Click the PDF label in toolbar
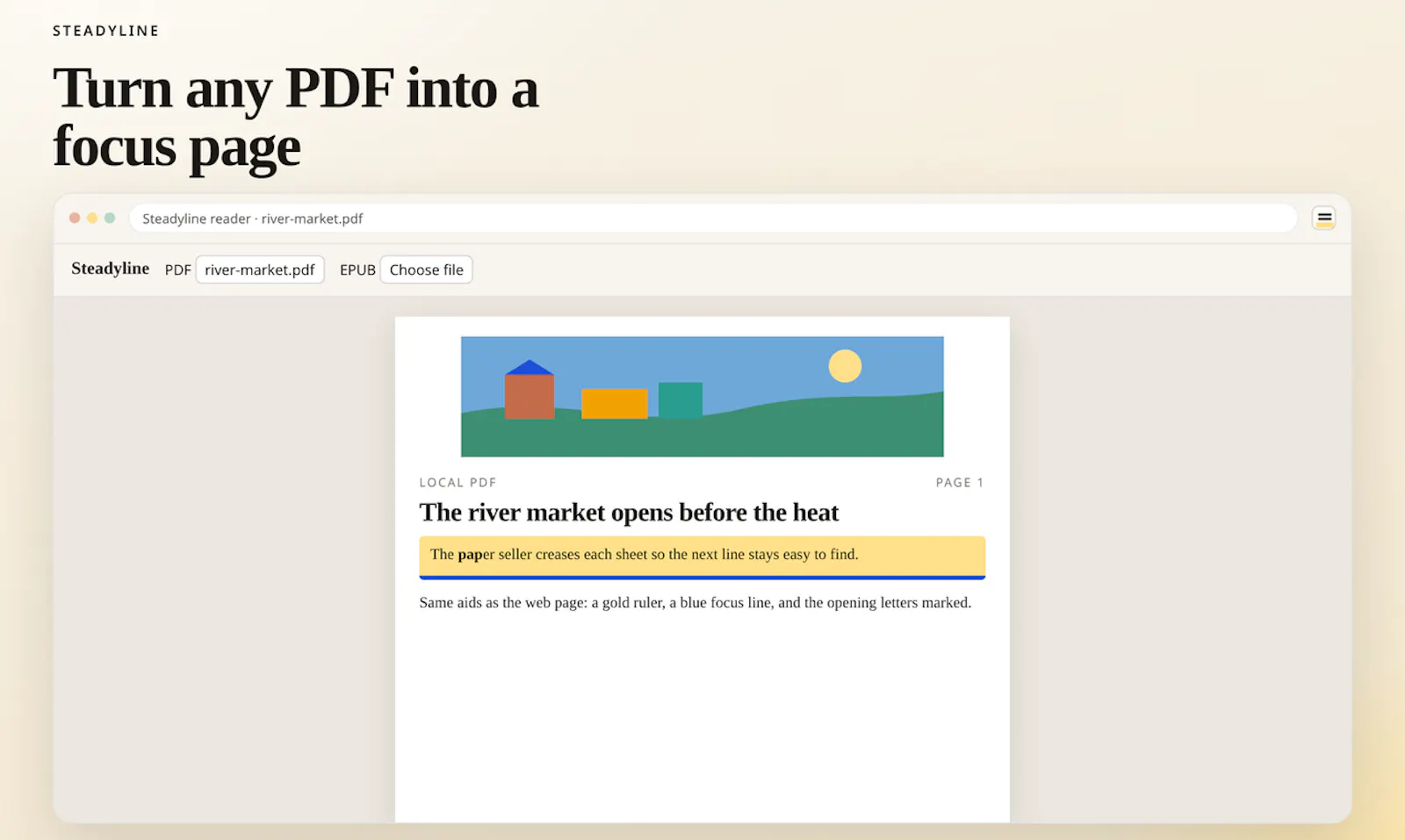Screen dimensions: 1405x840 click(x=177, y=270)
